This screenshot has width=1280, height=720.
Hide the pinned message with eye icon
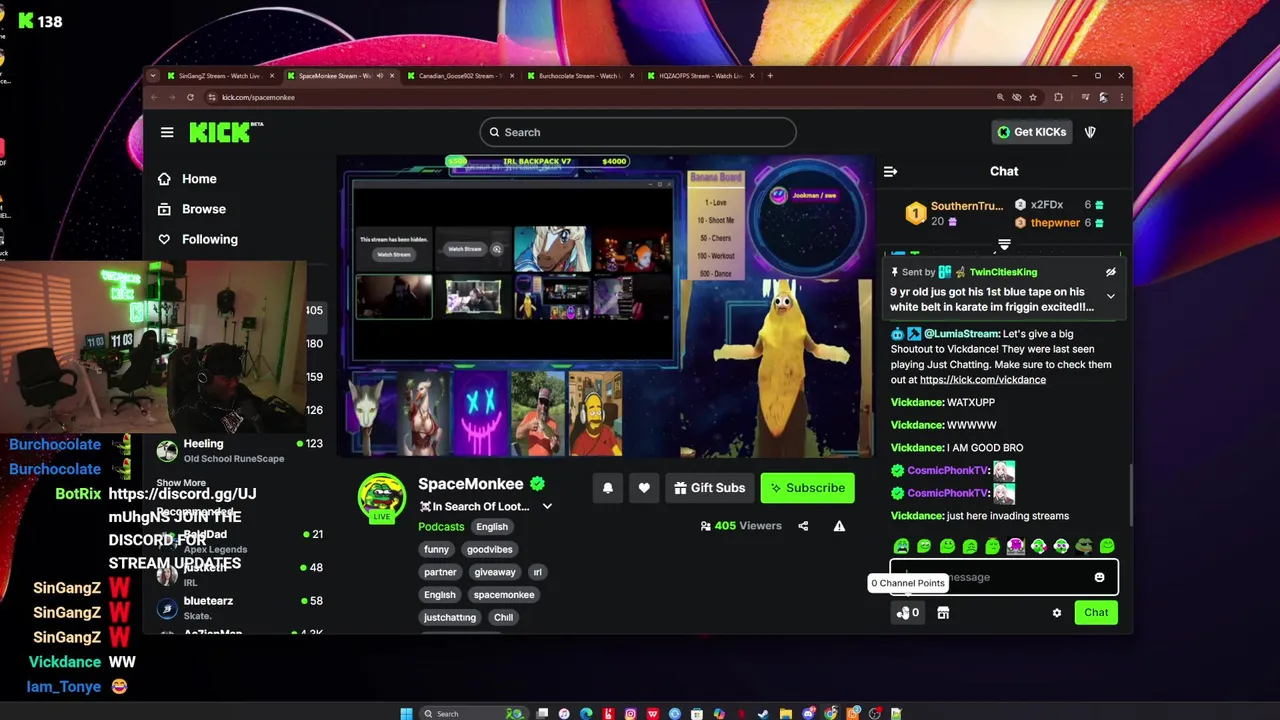(x=1110, y=272)
